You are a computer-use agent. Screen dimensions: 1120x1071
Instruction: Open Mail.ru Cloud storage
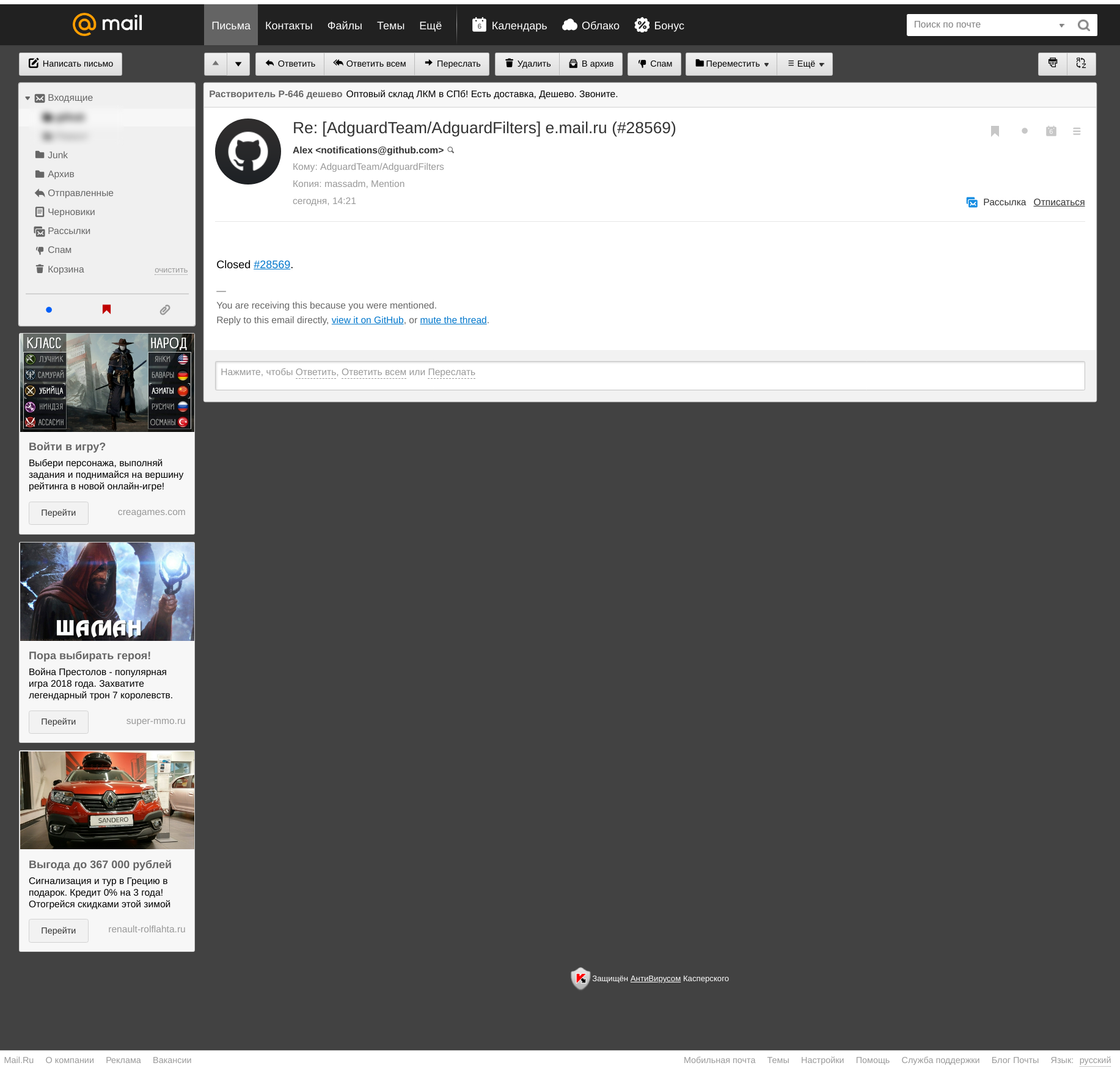[x=590, y=25]
